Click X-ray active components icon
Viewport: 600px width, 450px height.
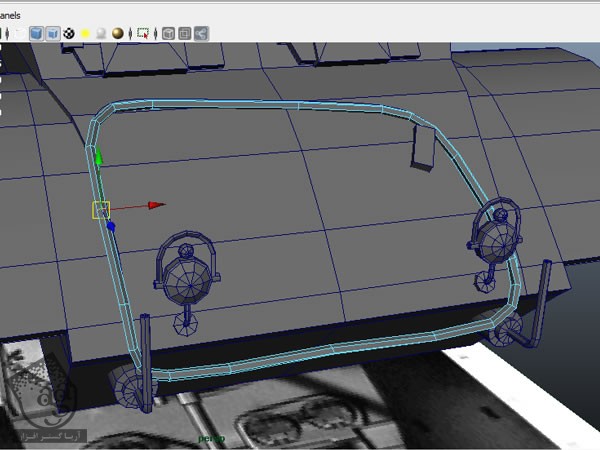tap(184, 33)
